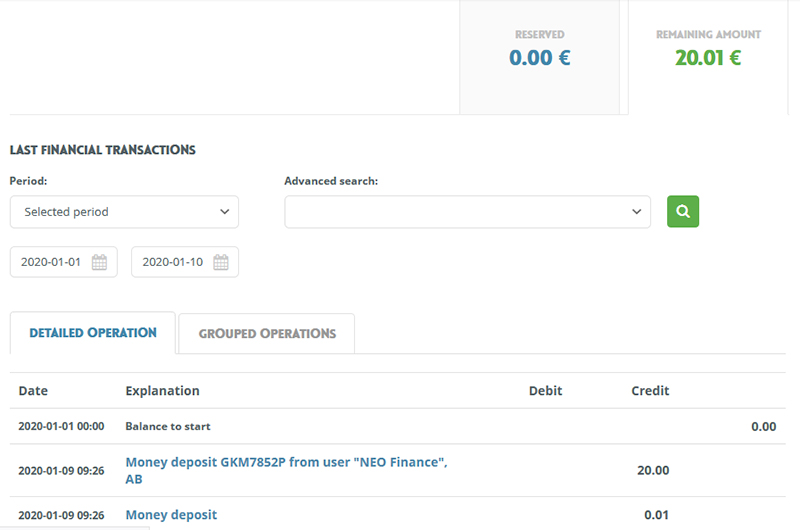Click into the start date field 2020-01-01
The height and width of the screenshot is (530, 800).
64,262
